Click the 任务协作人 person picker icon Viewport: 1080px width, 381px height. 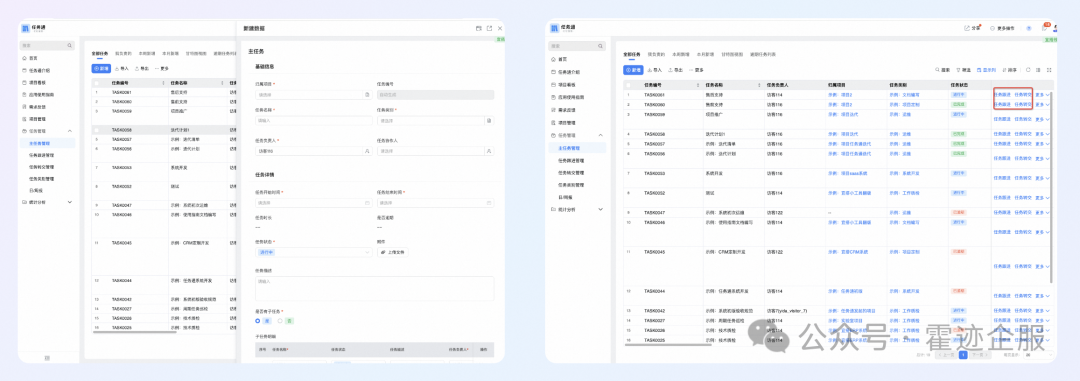coord(489,150)
